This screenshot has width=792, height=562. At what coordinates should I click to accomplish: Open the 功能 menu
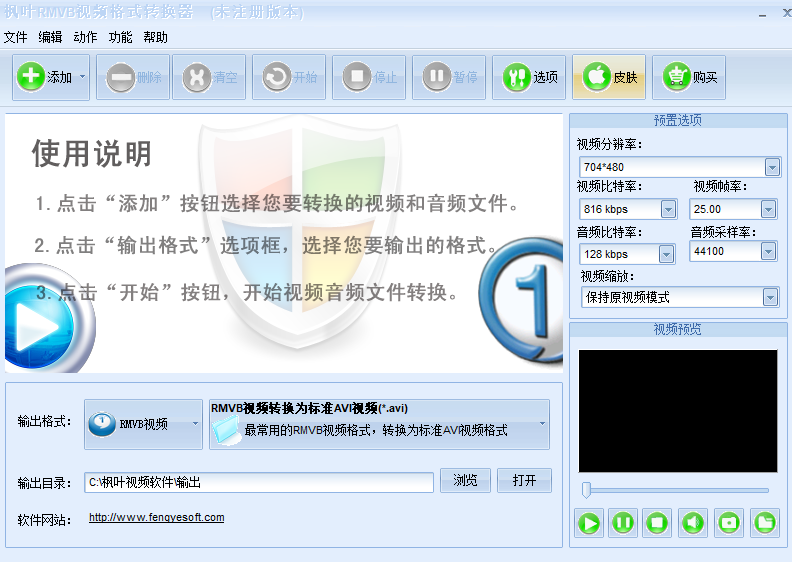[120, 37]
